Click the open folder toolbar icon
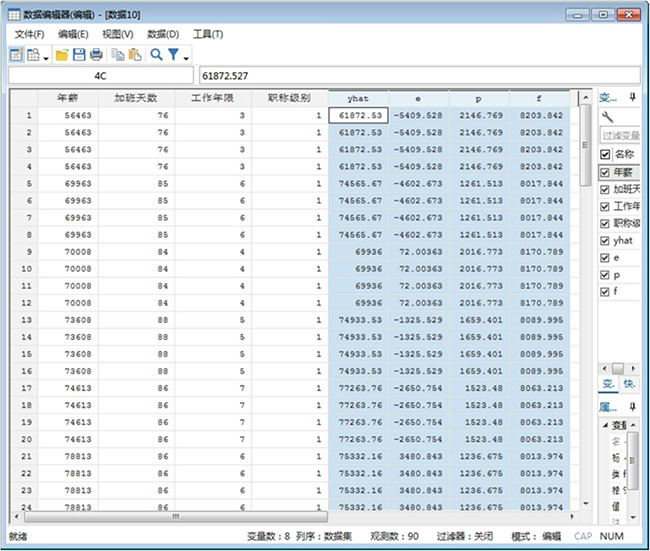This screenshot has width=650, height=551. coord(62,54)
